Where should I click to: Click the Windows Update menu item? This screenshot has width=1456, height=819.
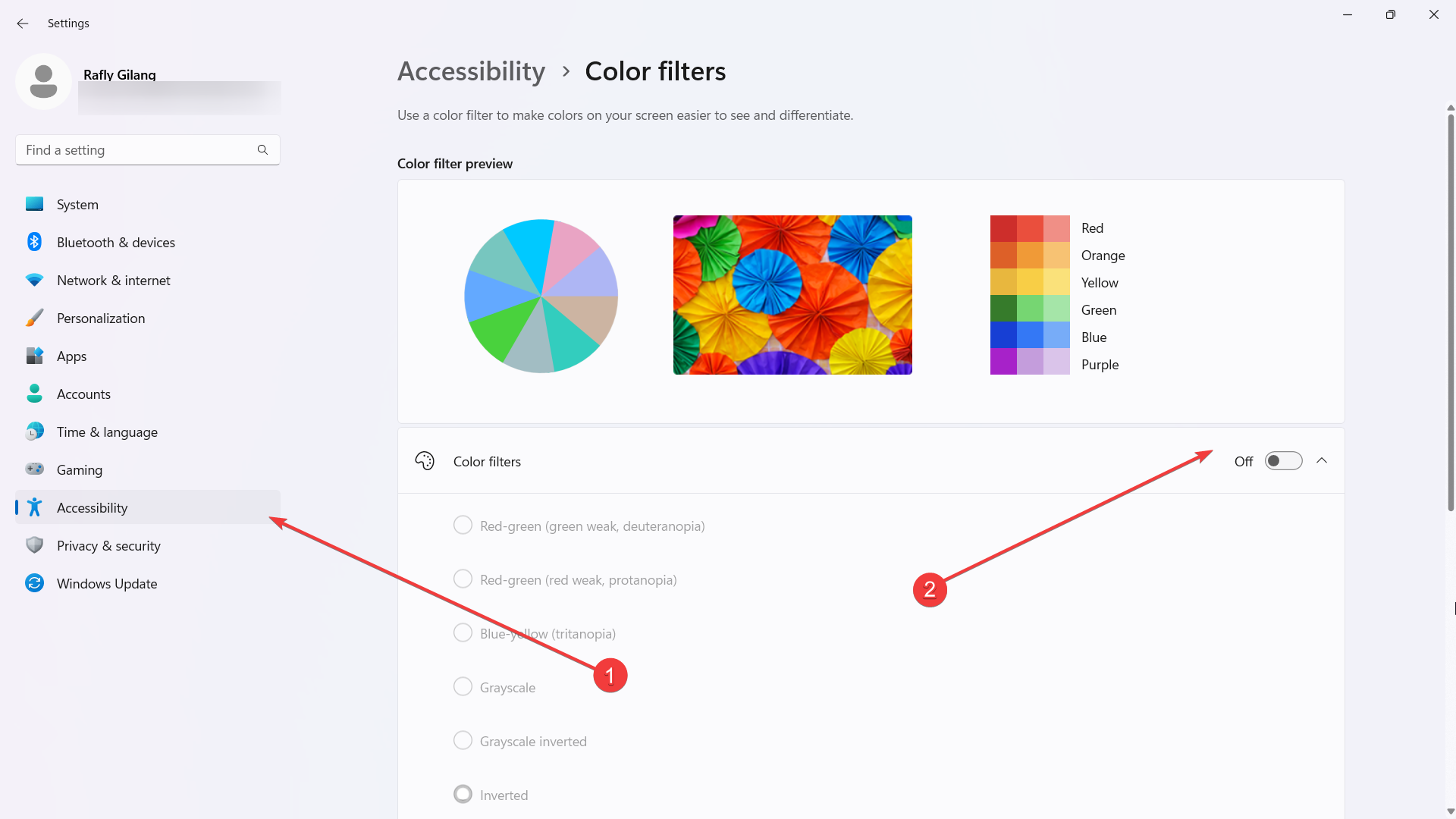(106, 583)
